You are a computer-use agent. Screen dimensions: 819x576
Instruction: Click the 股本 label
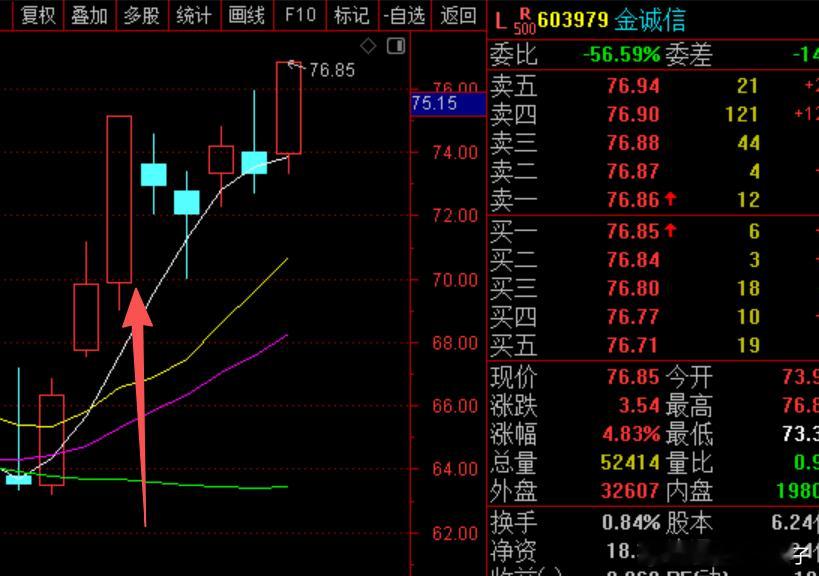pyautogui.click(x=689, y=522)
